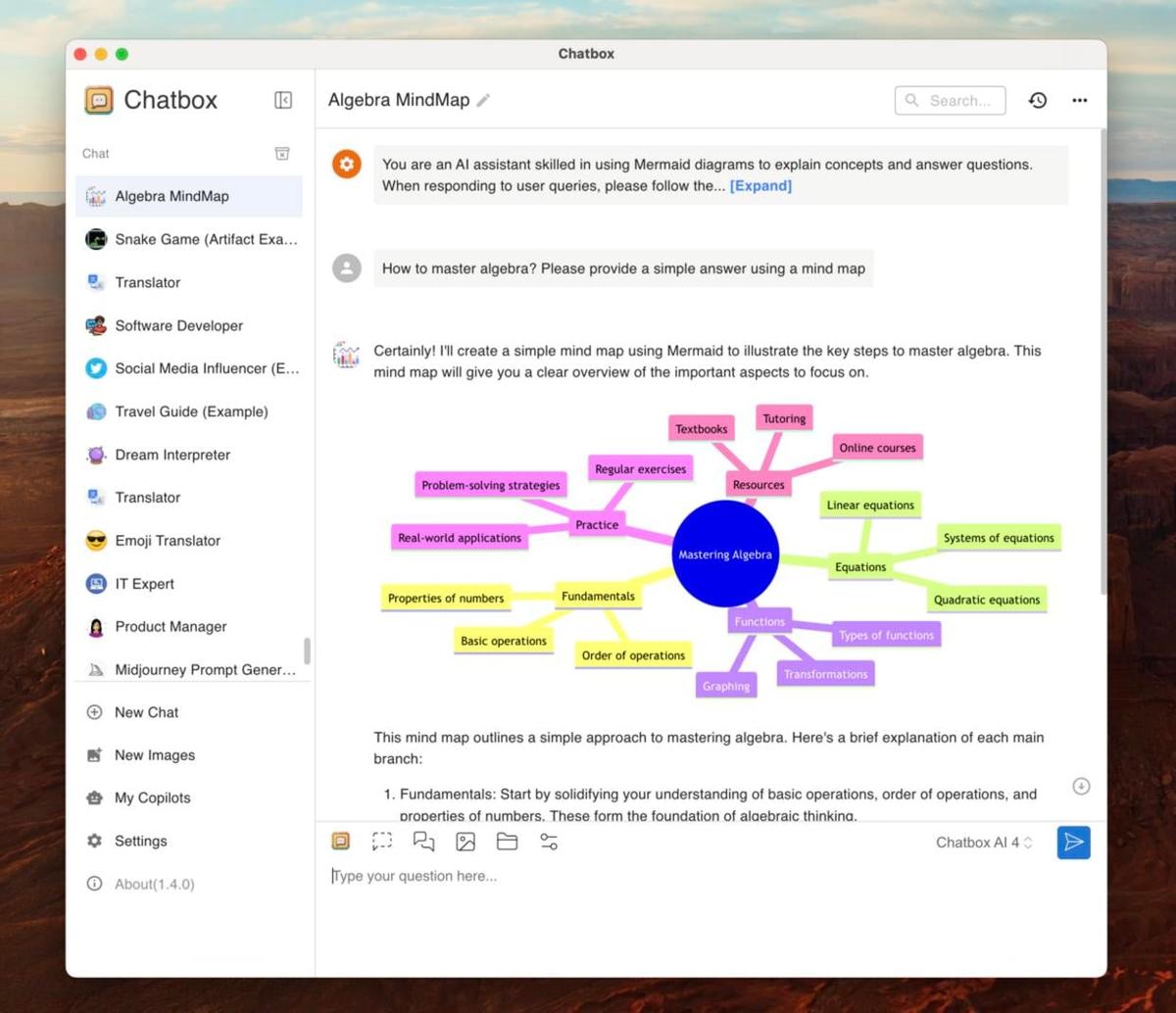The width and height of the screenshot is (1176, 1013).
Task: Edit the chat title with the pencil icon
Action: click(483, 99)
